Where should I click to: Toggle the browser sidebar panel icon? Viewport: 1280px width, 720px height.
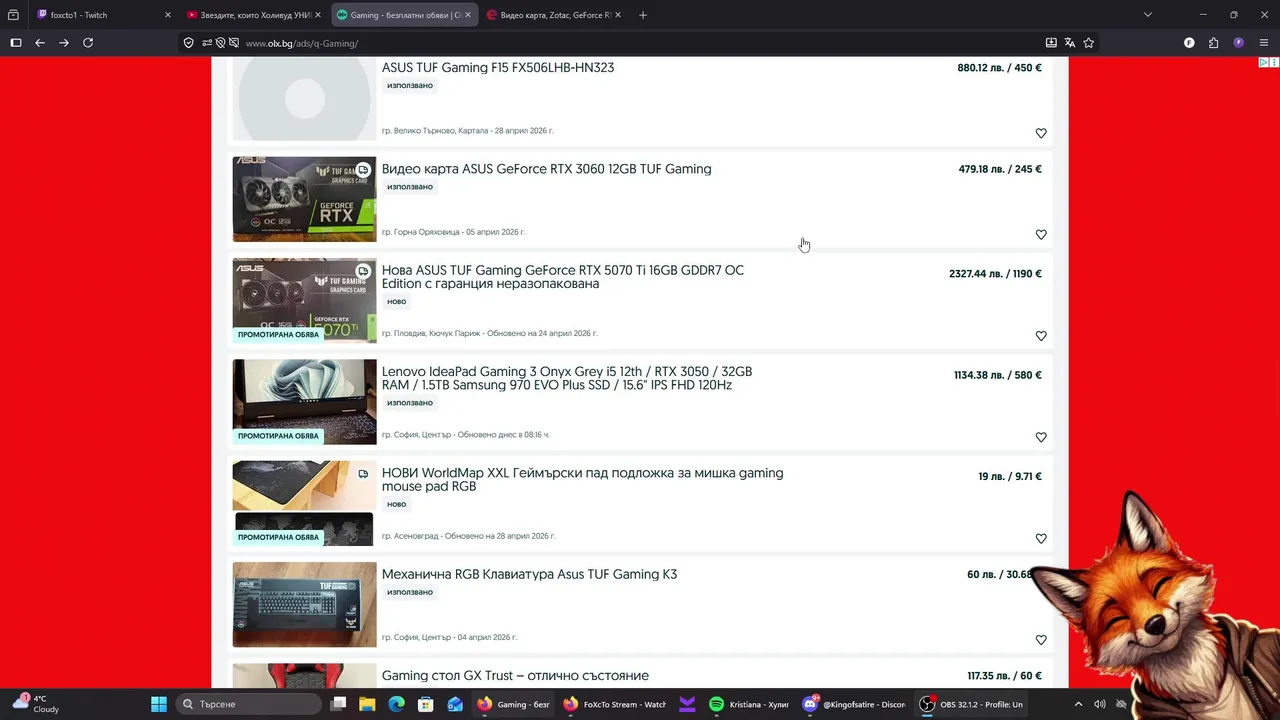pyautogui.click(x=15, y=43)
